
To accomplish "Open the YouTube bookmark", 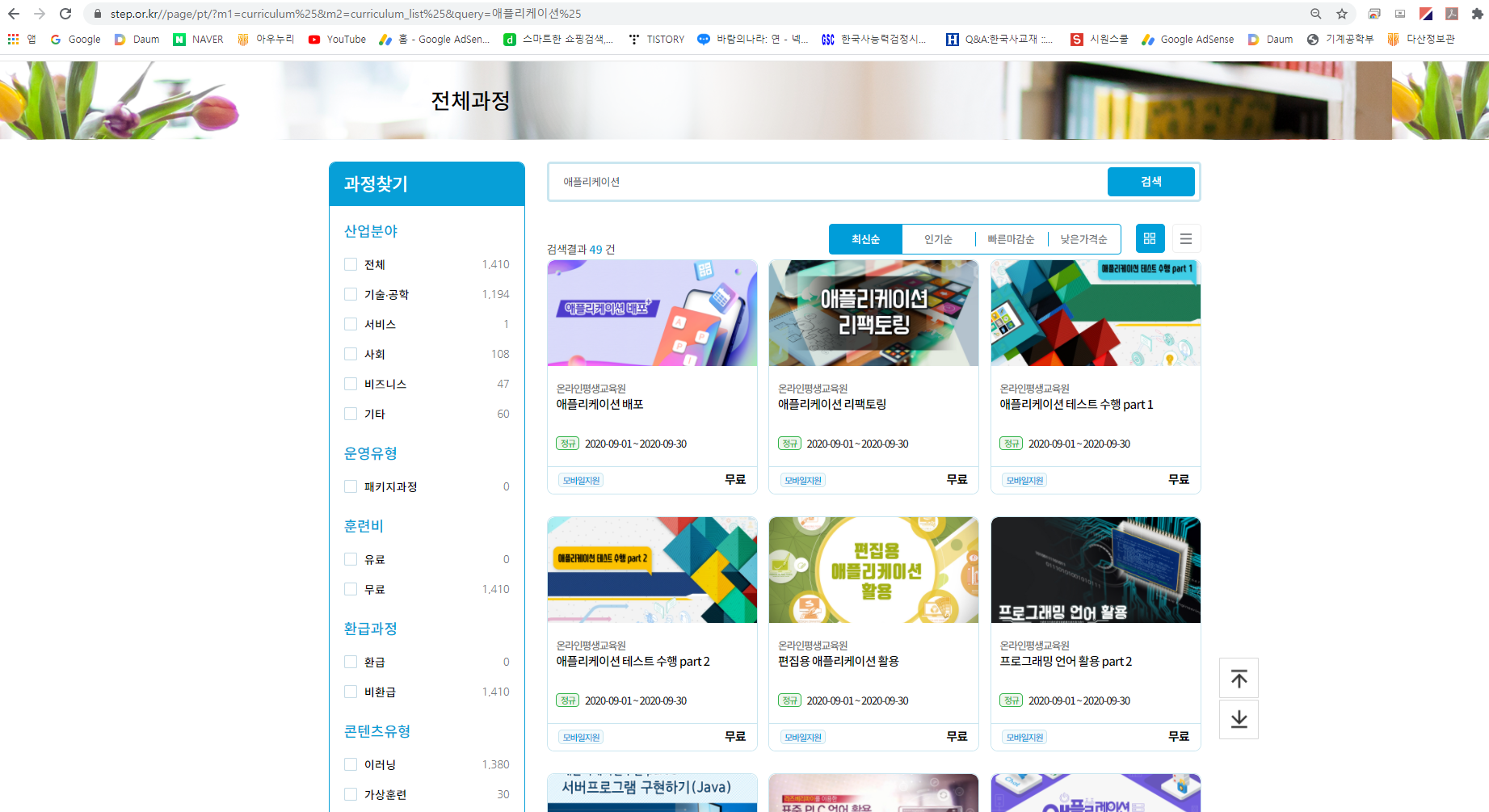I will tap(337, 39).
